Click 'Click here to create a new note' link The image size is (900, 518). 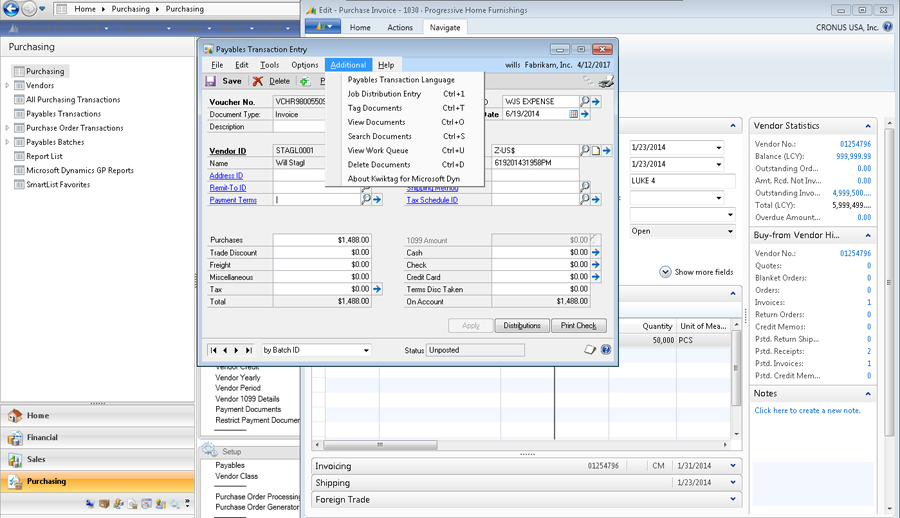tap(807, 411)
